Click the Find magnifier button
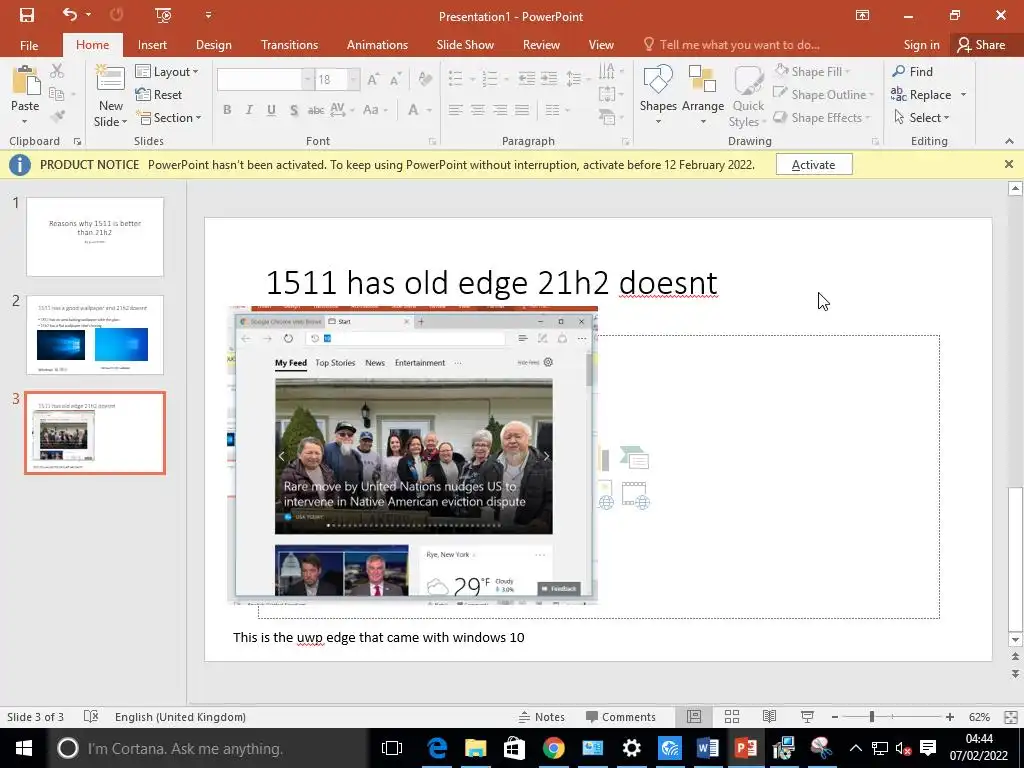The image size is (1024, 768). click(x=912, y=71)
